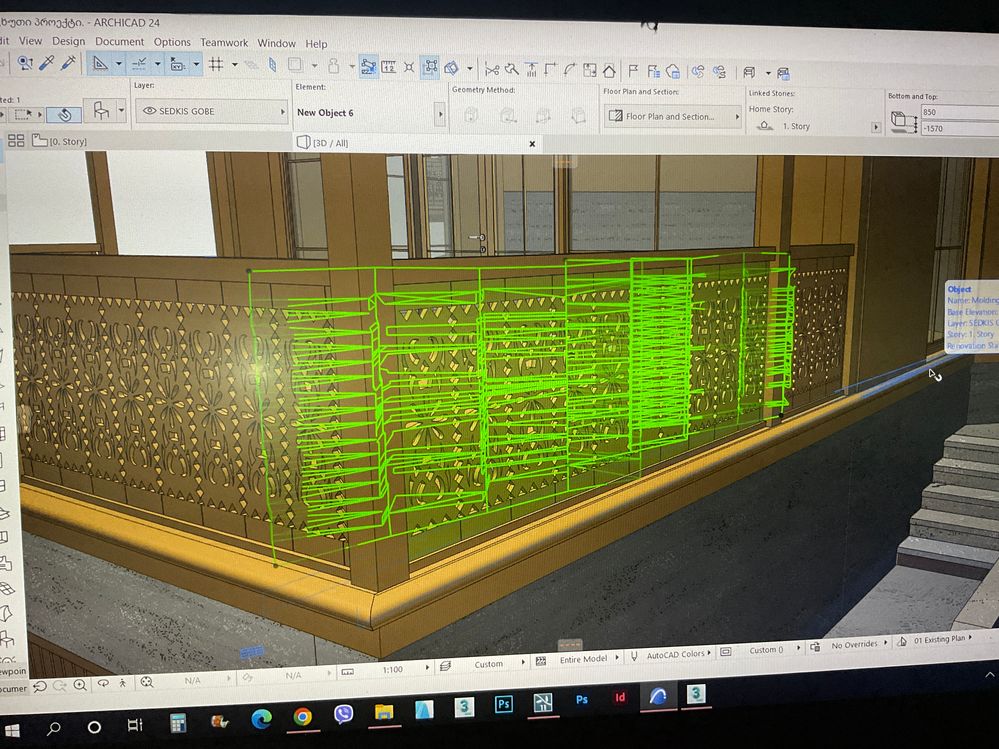Screen dimensions: 999x749
Task: Open InDesign from the taskbar
Action: tap(619, 697)
